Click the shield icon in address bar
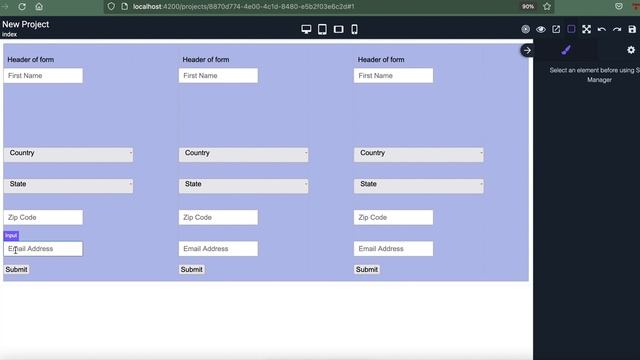The width and height of the screenshot is (640, 360). coord(111,7)
